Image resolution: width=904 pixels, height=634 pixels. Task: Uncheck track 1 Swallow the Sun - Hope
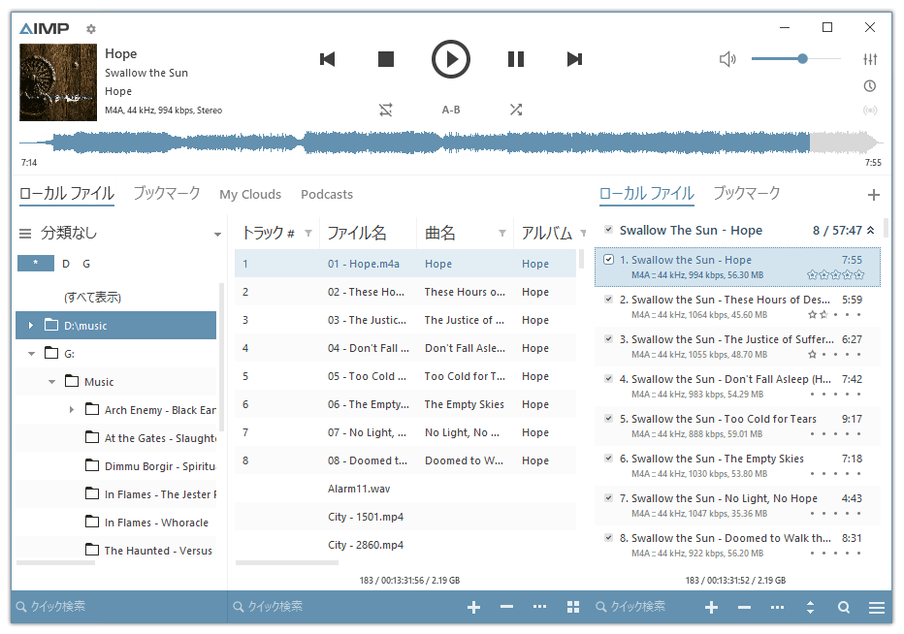(608, 259)
